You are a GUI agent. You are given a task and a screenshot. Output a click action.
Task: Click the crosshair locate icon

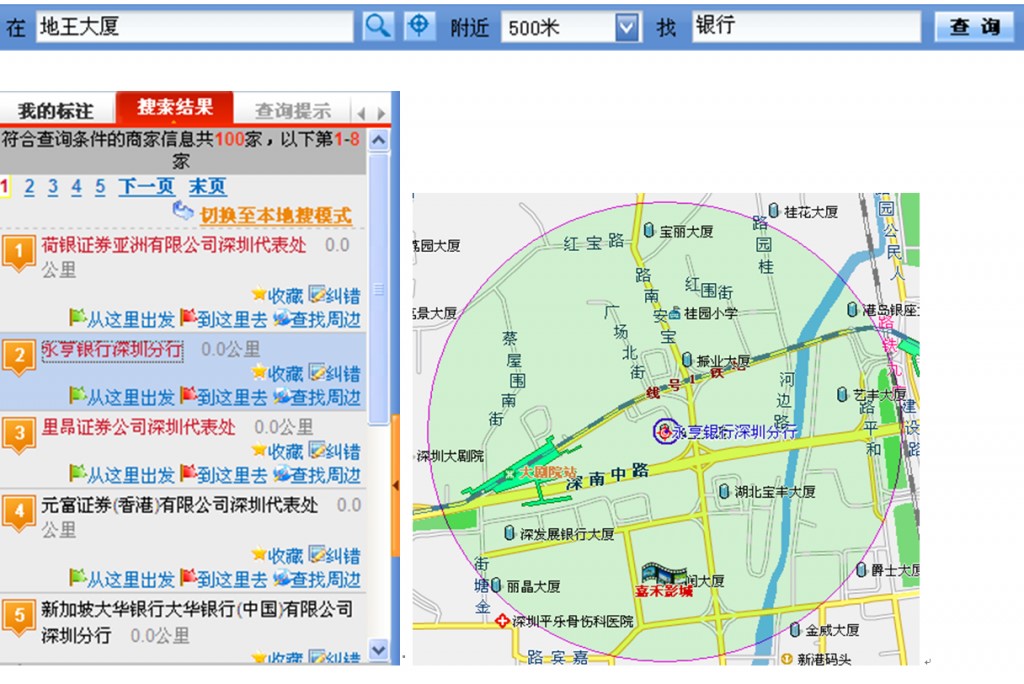point(420,26)
